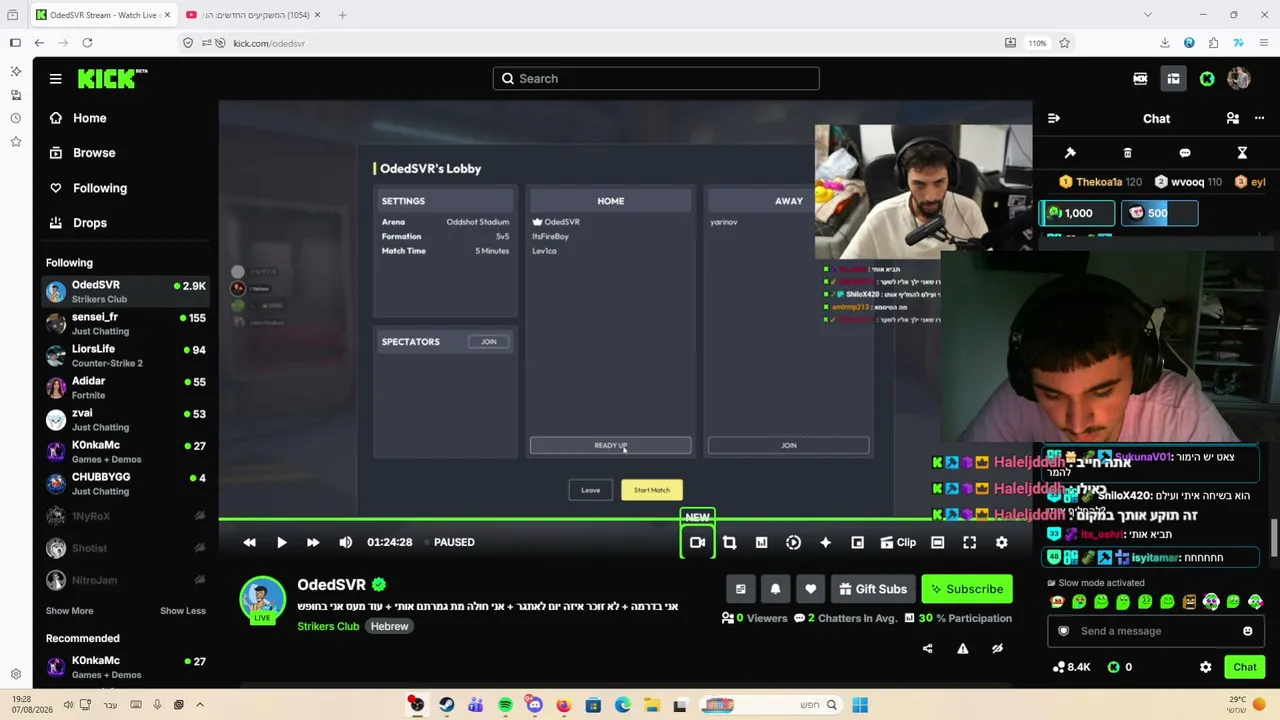Open the channel news panel icon

click(740, 589)
